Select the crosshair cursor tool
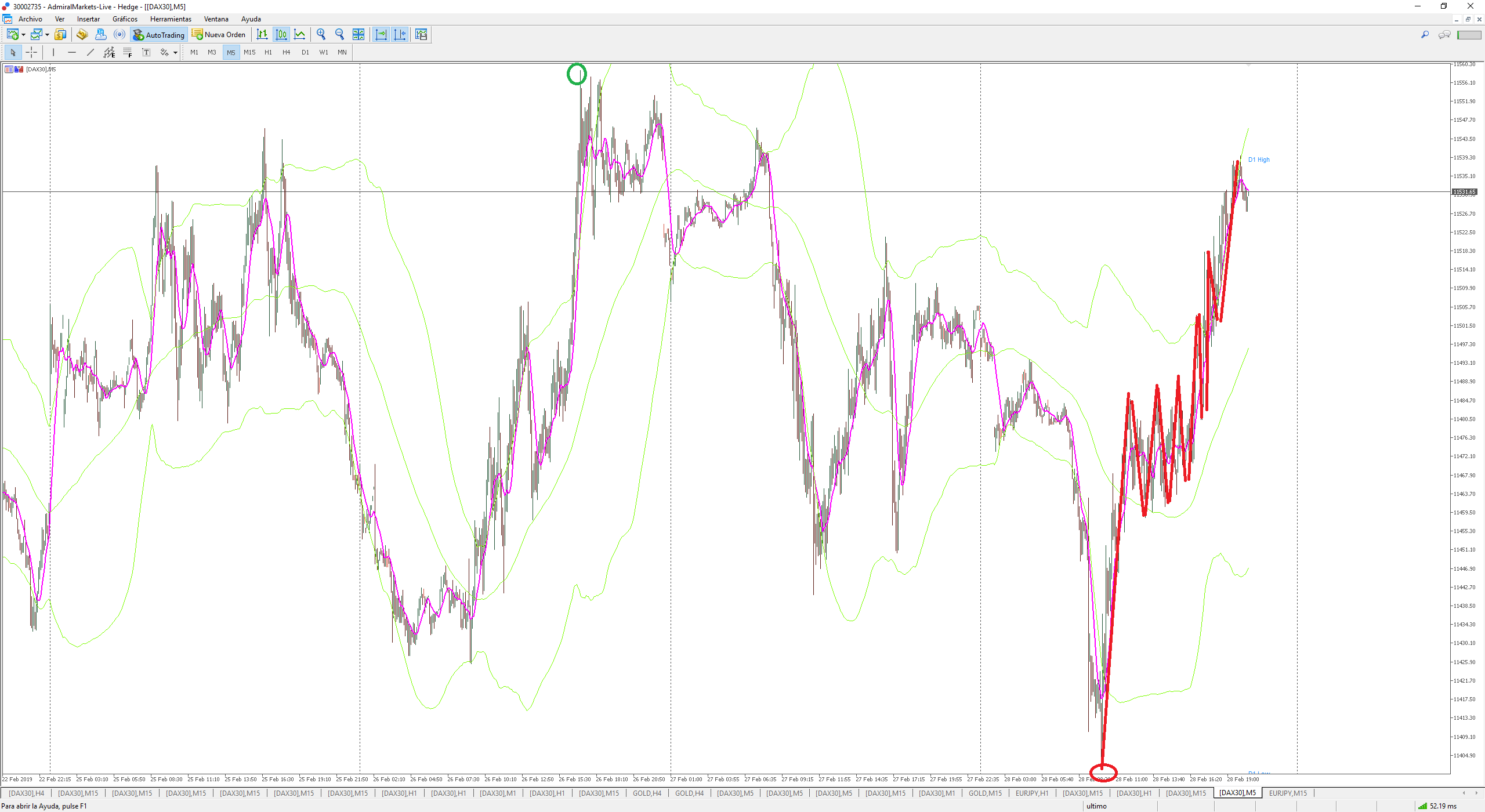This screenshot has width=1485, height=812. point(31,53)
